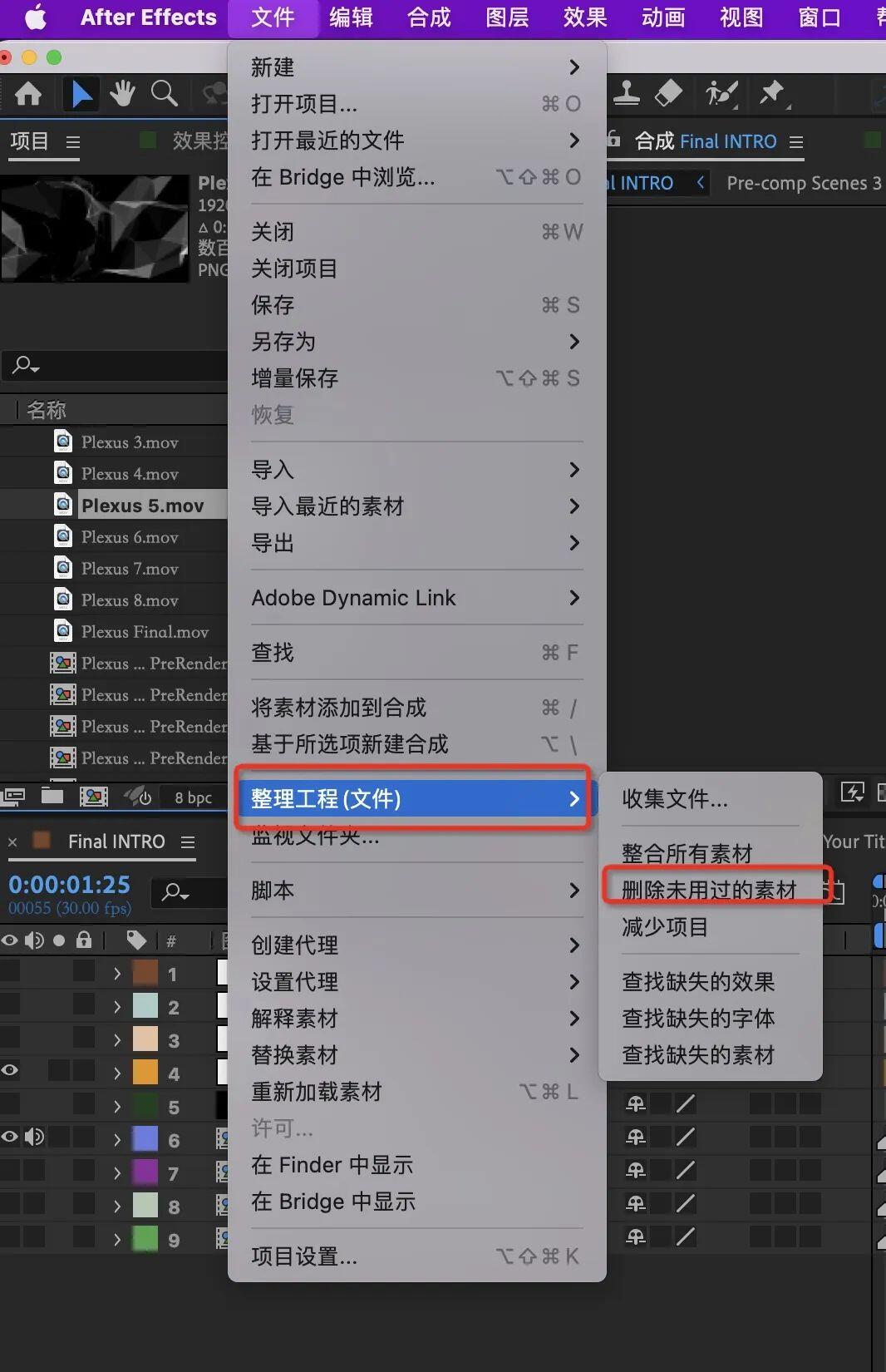Screen dimensions: 886x1372
Task: Expand layer 4 disclosure arrow
Action: [x=117, y=1073]
